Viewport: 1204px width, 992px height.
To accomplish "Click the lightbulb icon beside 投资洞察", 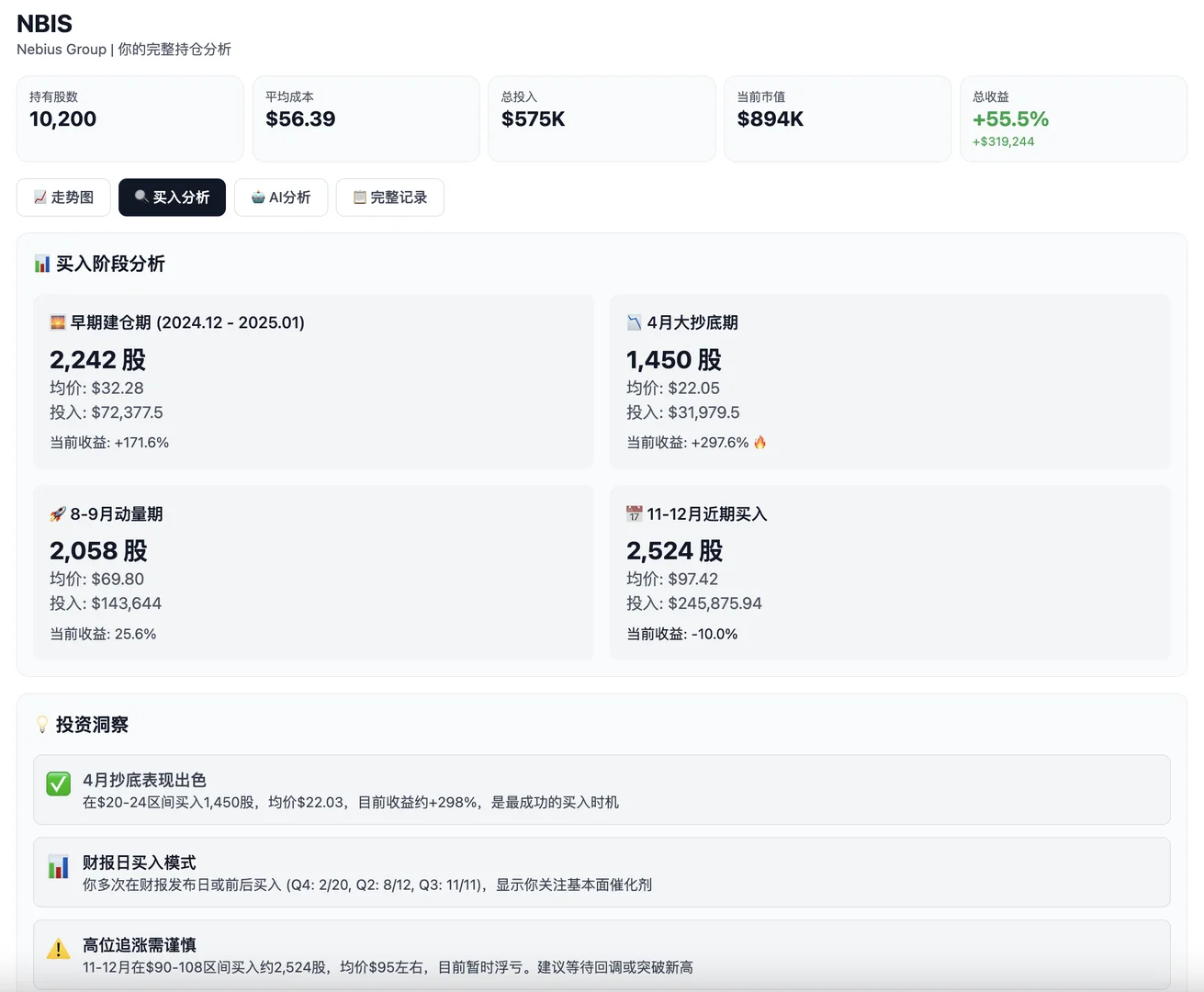I will point(42,725).
